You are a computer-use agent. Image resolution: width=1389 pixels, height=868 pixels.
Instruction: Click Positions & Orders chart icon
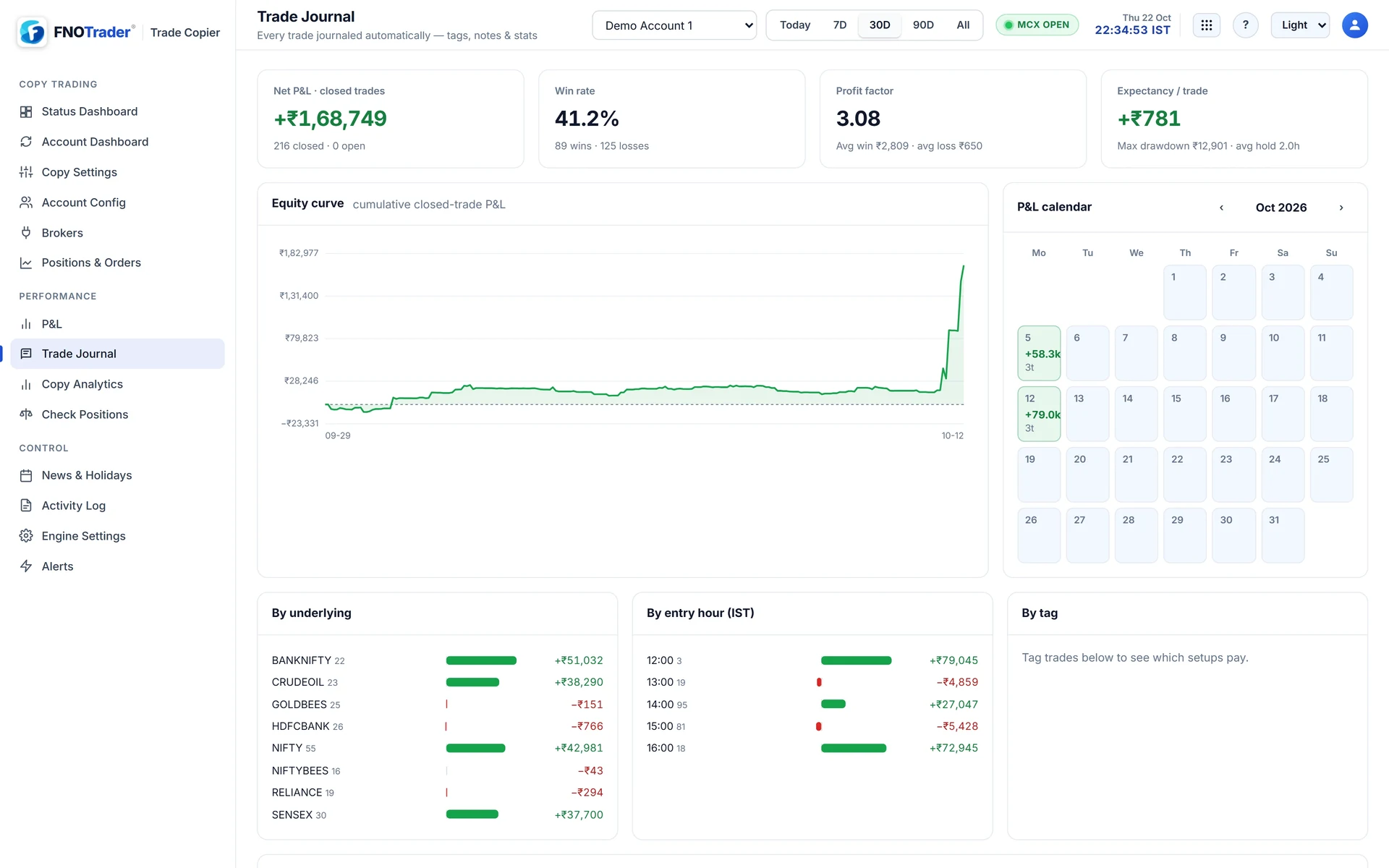[26, 263]
